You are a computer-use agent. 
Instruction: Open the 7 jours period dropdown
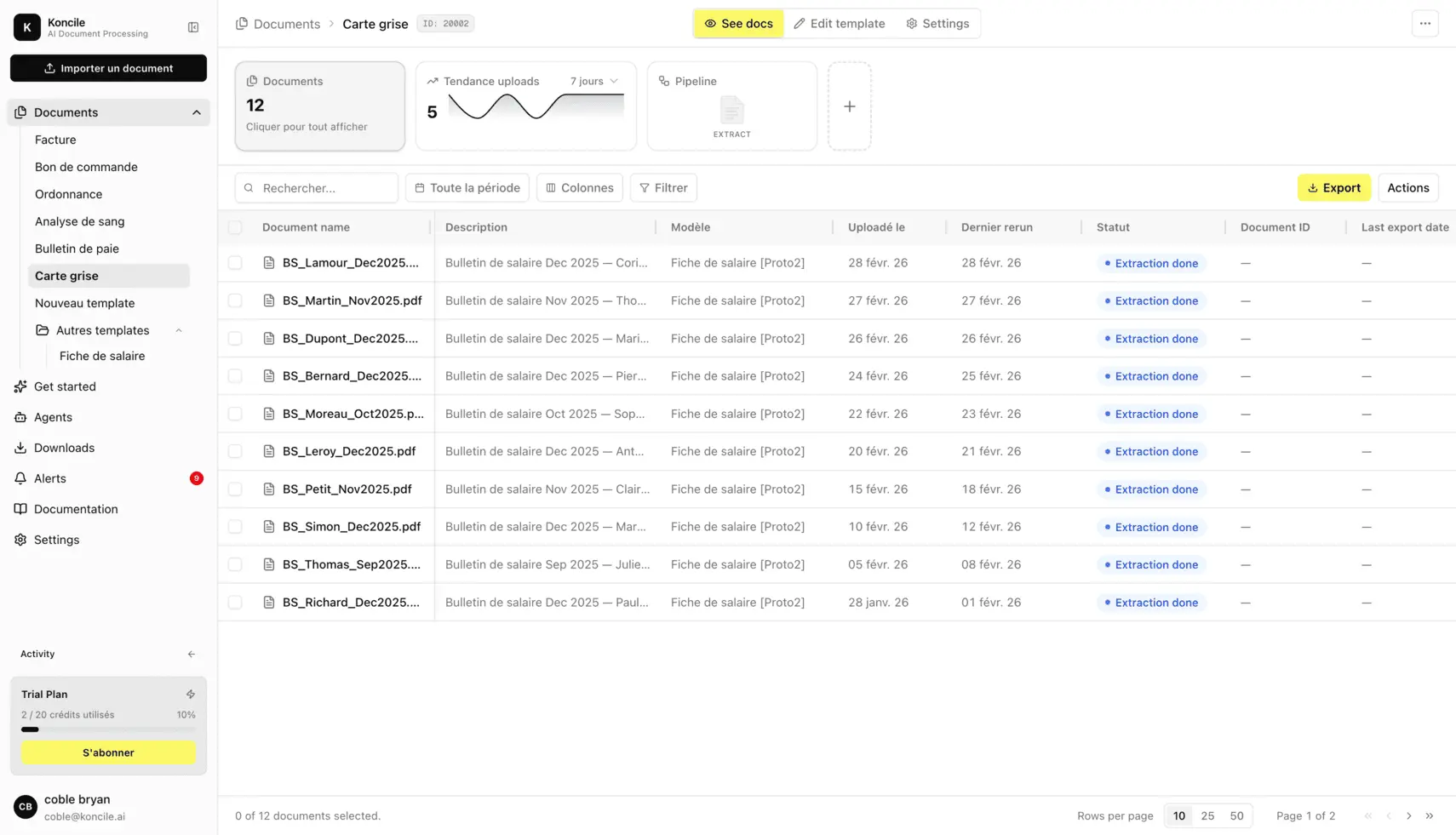tap(592, 81)
